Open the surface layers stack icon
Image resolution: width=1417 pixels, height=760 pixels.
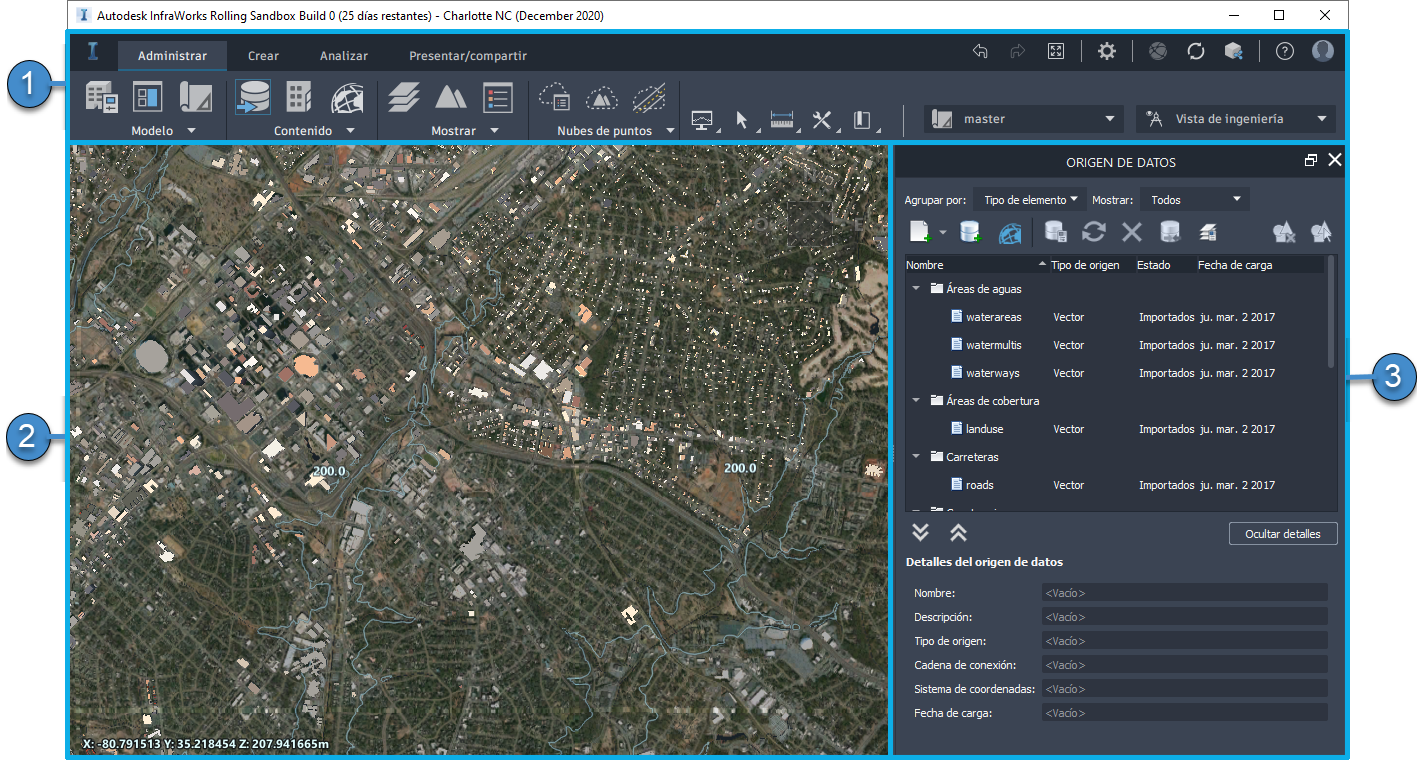(x=404, y=97)
